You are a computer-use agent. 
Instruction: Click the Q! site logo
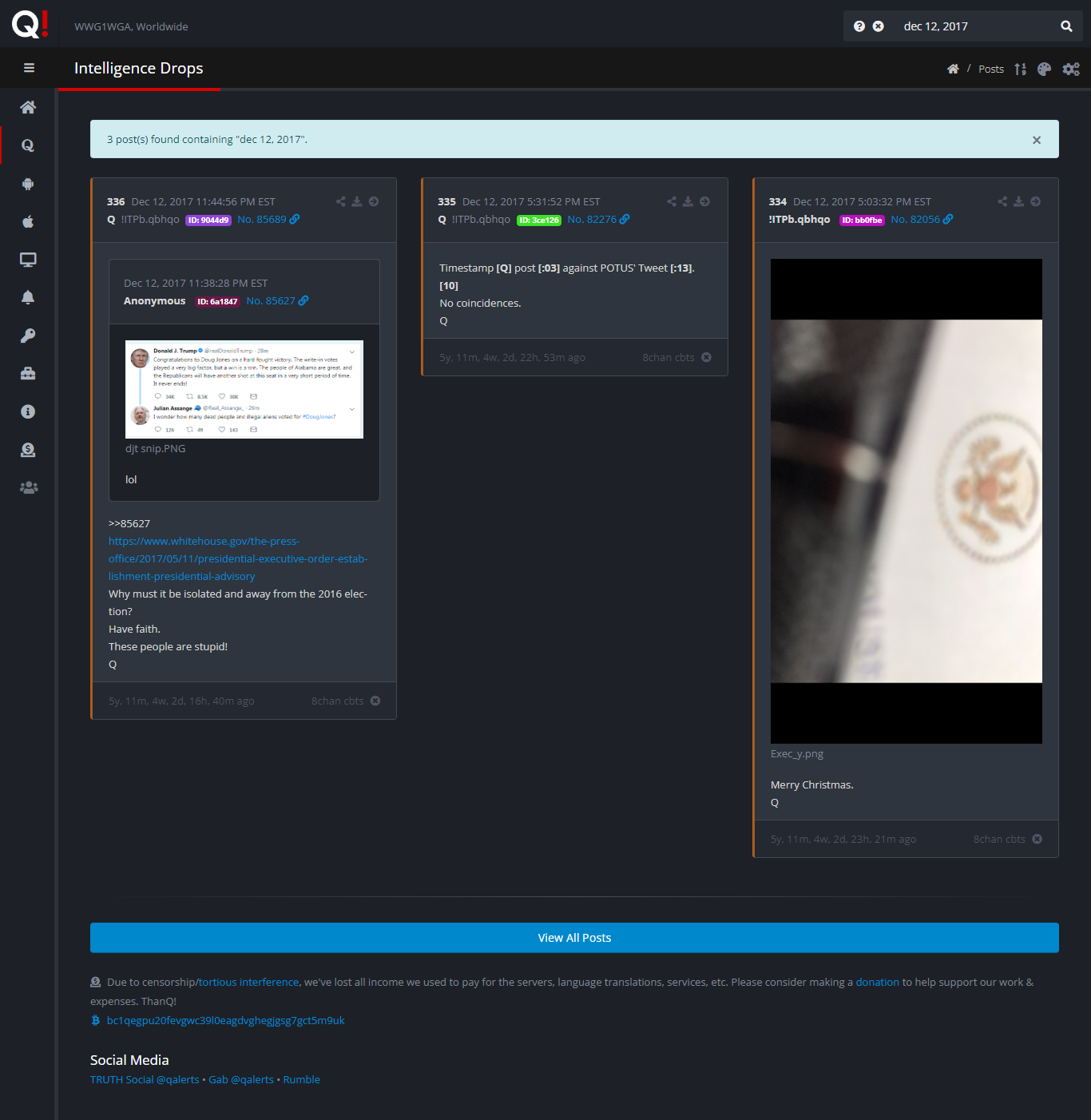30,24
